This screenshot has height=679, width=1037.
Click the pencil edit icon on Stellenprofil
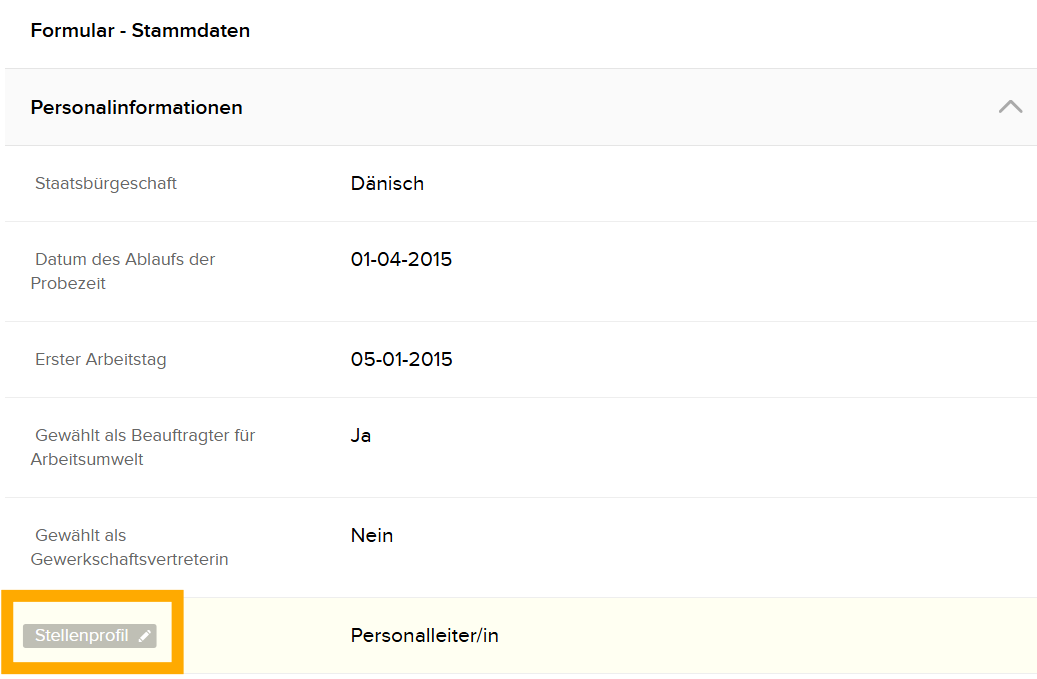(146, 636)
